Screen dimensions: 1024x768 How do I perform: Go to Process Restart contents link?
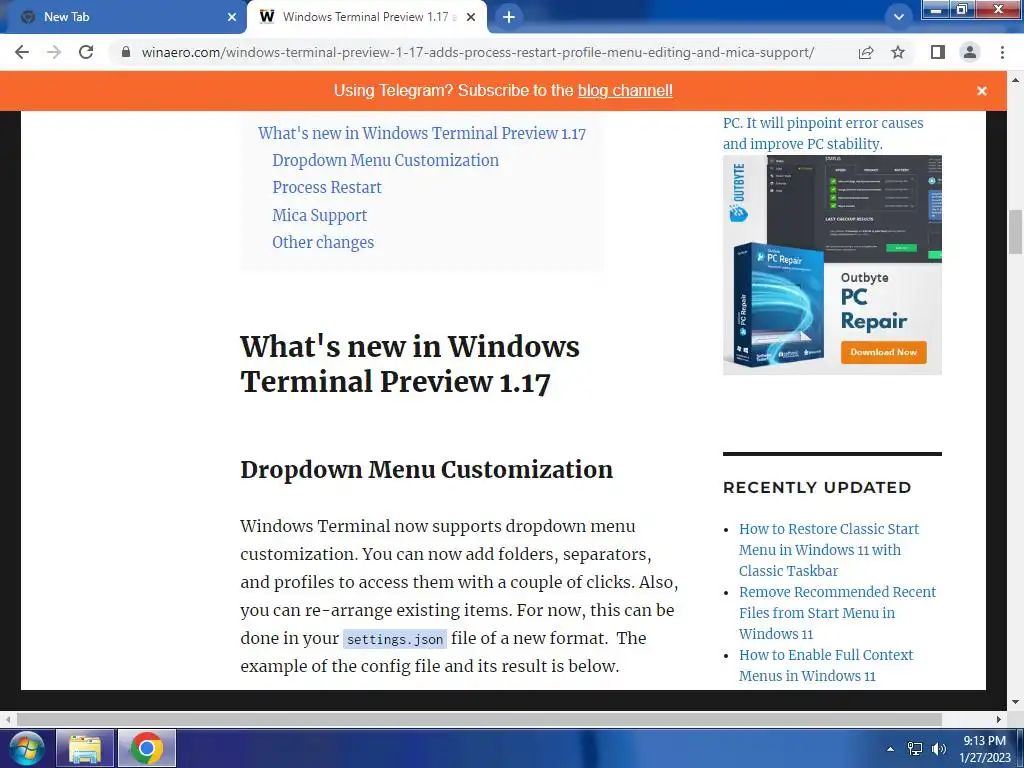(x=327, y=187)
